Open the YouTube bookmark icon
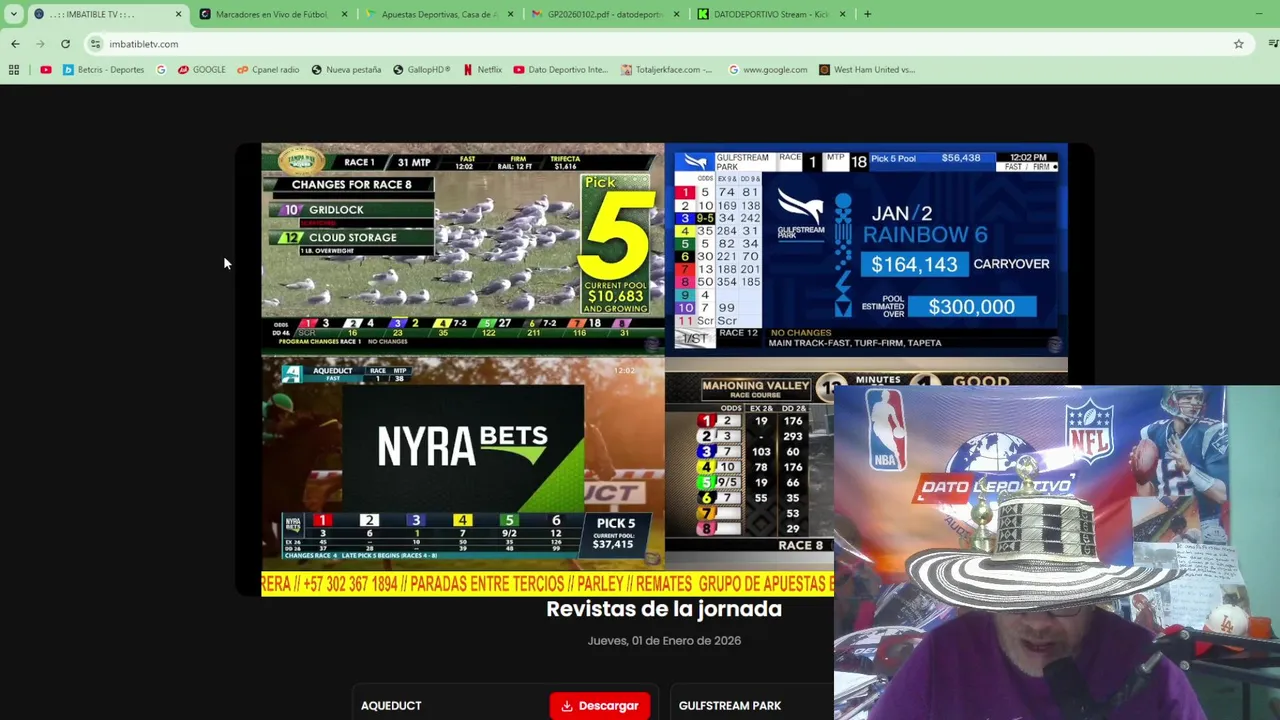The image size is (1280, 720). pyautogui.click(x=46, y=70)
